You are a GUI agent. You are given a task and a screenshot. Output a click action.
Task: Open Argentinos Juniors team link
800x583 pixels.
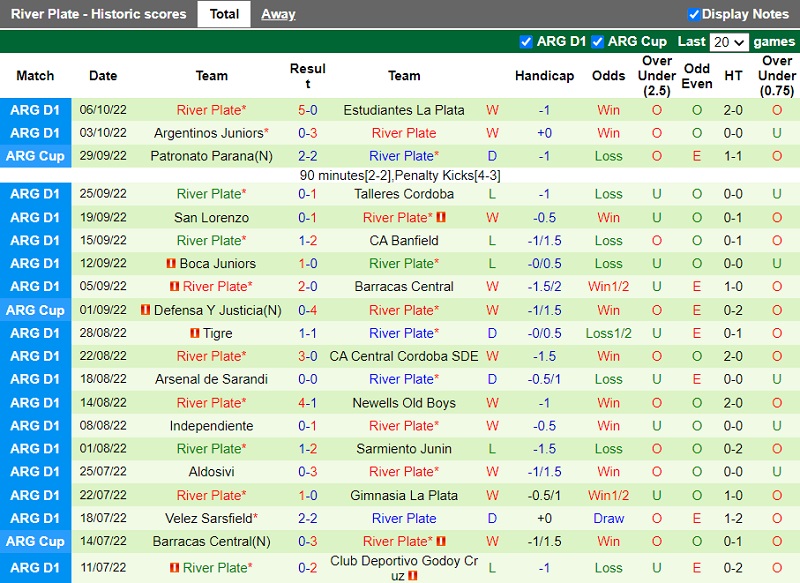tap(209, 133)
